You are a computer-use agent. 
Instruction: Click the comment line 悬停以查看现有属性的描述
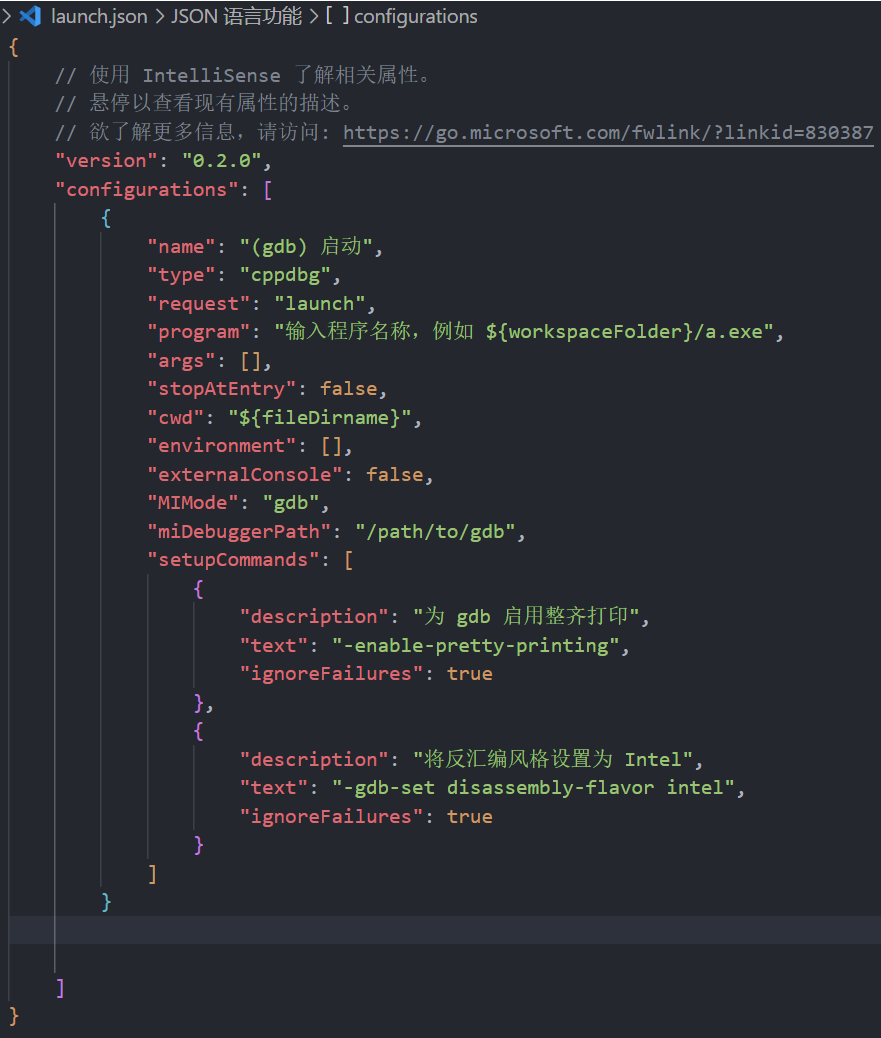205,103
